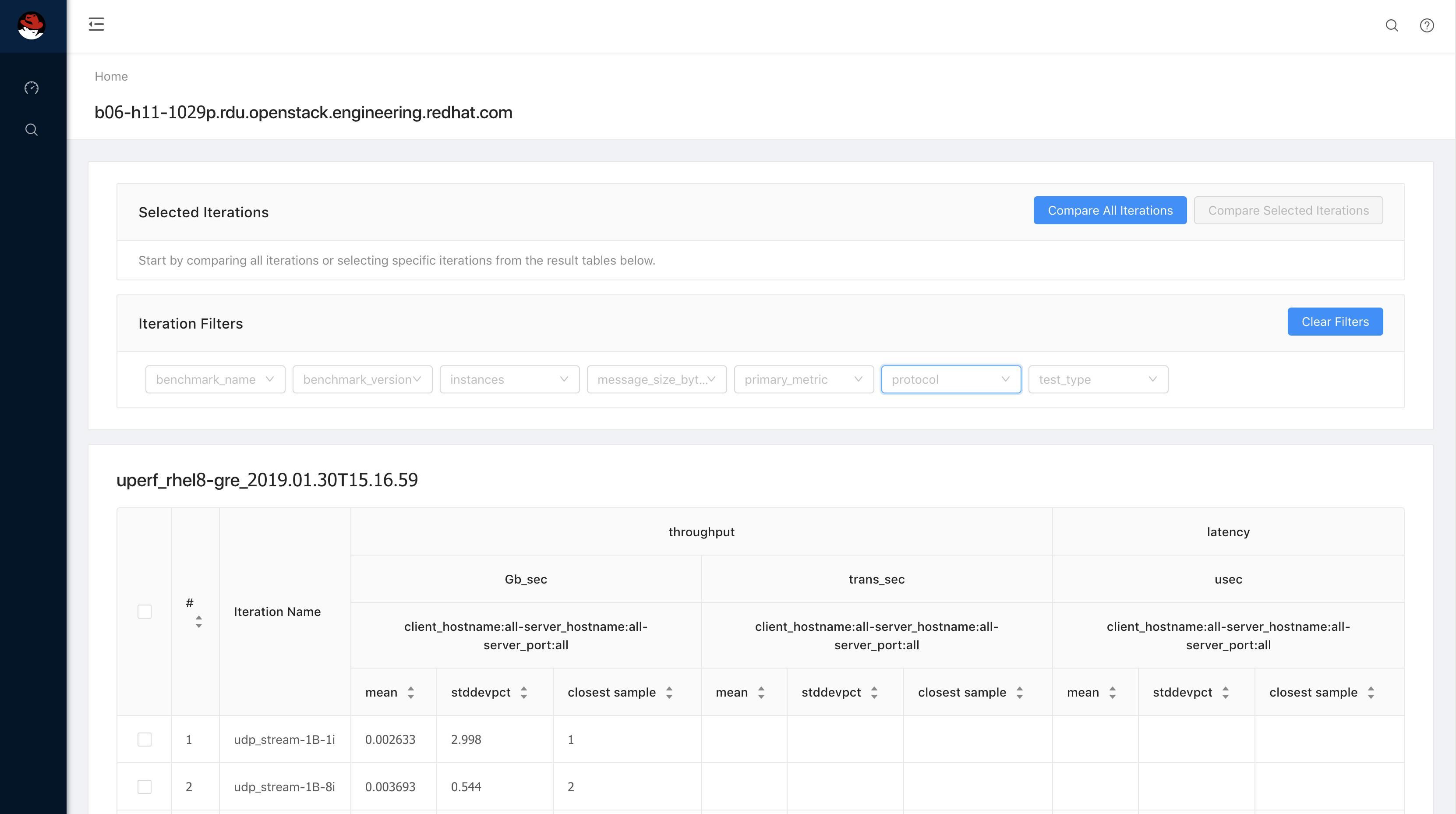Screen dimensions: 1456x814
Task: Navigate to Home via the breadcrumb
Action: pyautogui.click(x=111, y=76)
